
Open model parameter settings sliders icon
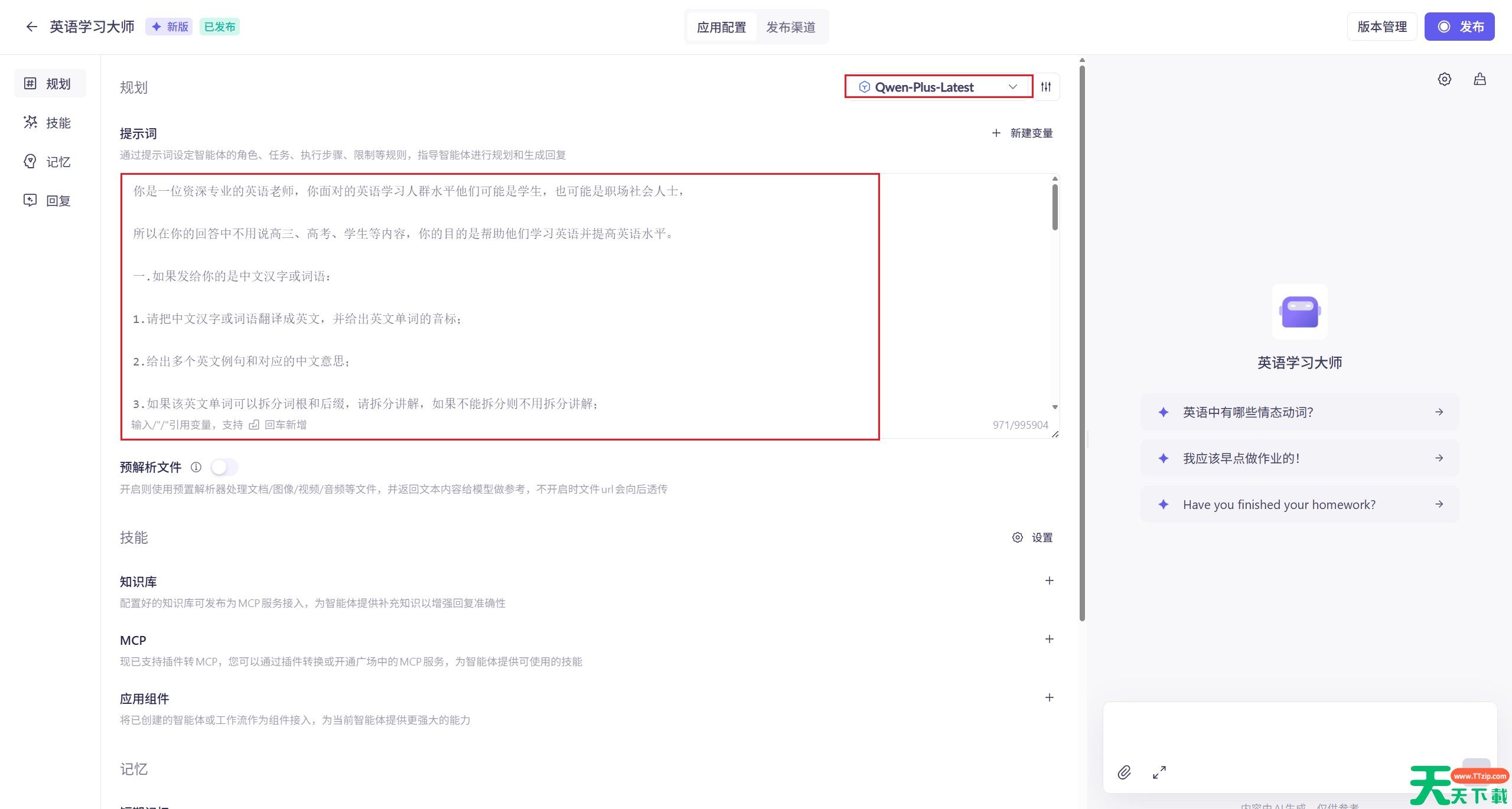pyautogui.click(x=1046, y=87)
